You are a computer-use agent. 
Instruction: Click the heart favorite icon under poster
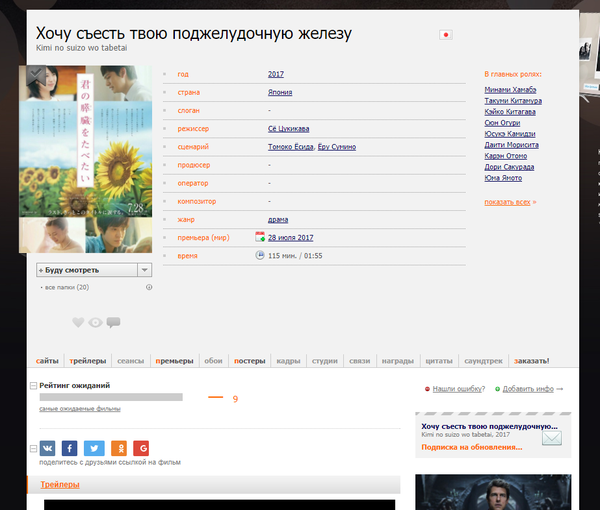click(78, 322)
